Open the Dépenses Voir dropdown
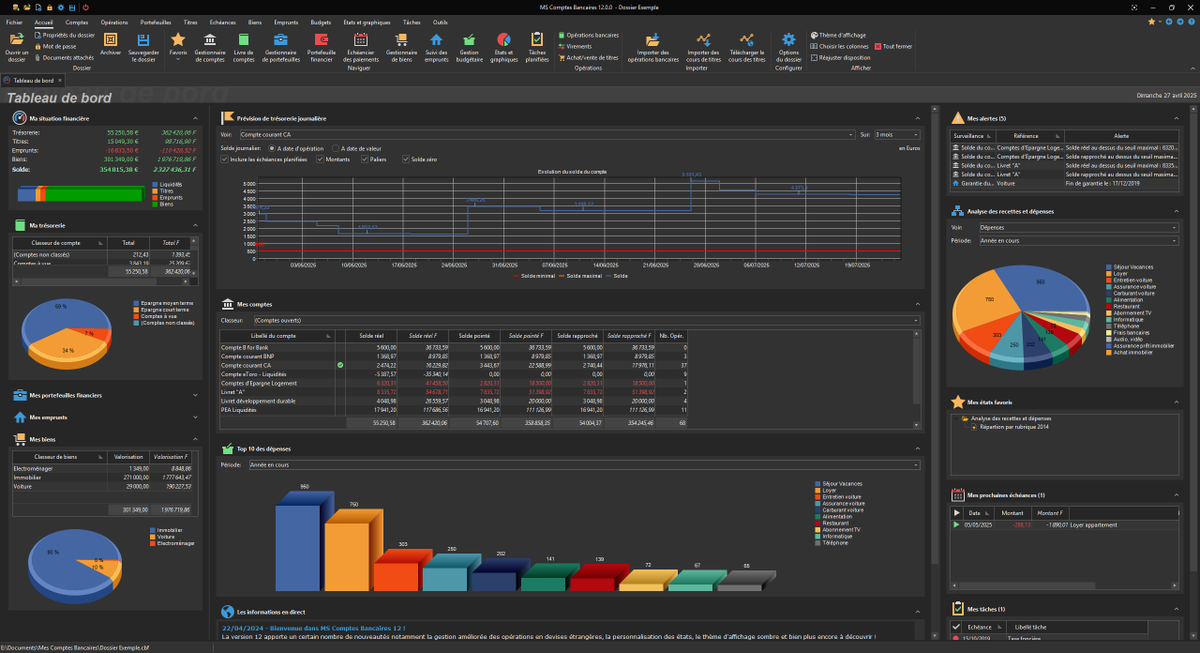Image resolution: width=1200 pixels, height=653 pixels. pos(1079,227)
